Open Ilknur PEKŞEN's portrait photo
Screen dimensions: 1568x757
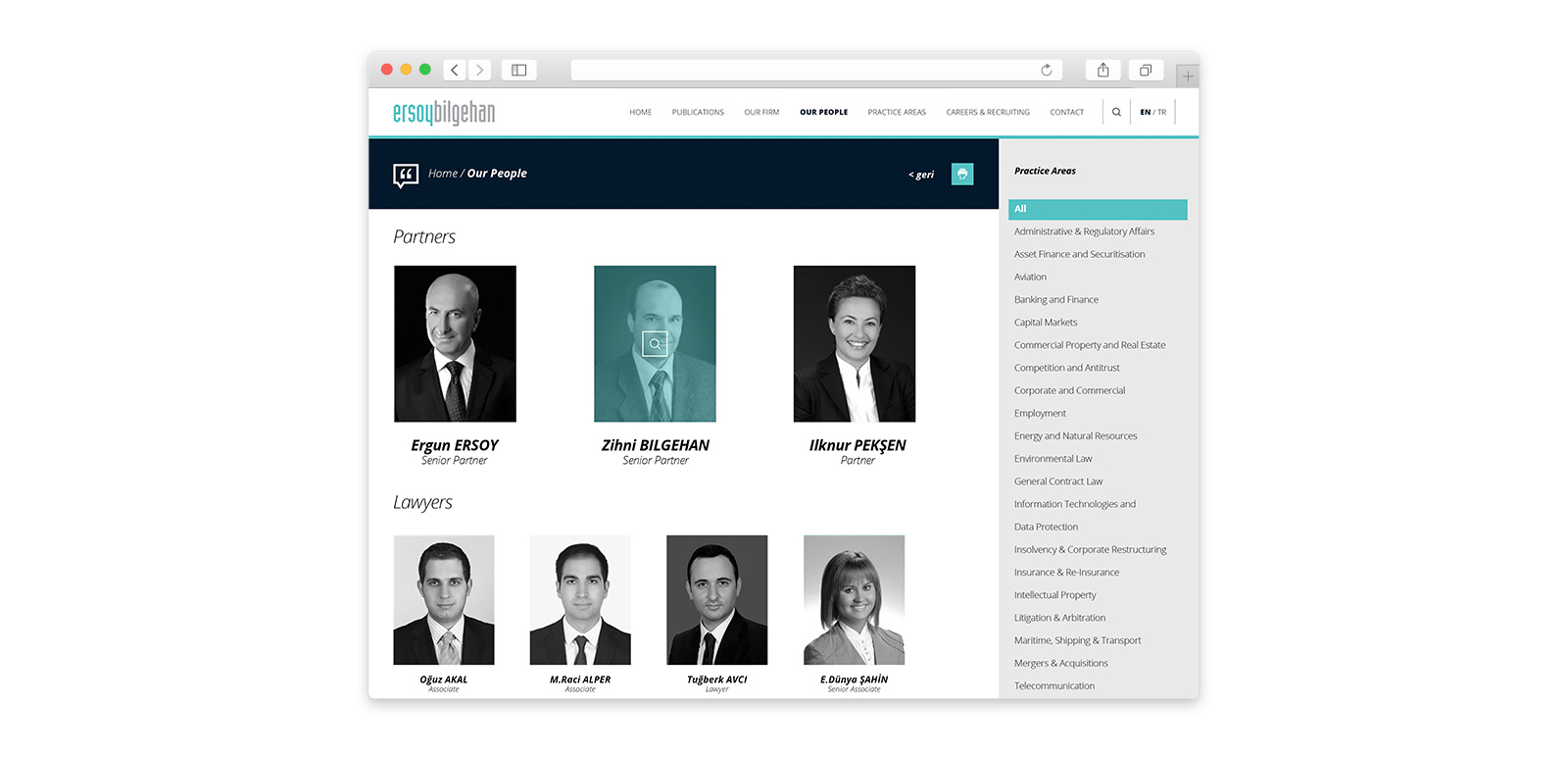(855, 343)
